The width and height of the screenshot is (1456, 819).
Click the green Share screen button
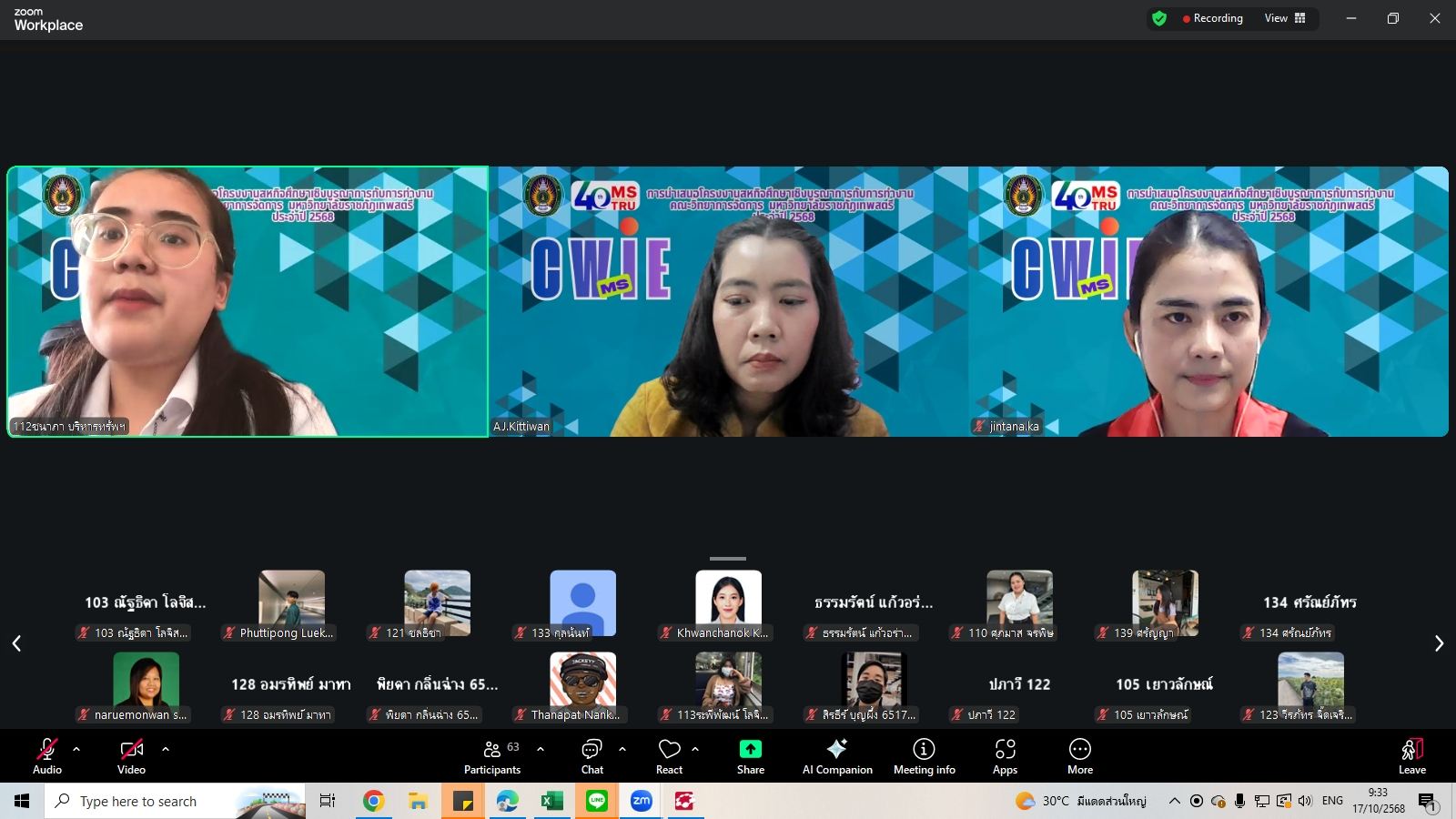[x=750, y=755]
